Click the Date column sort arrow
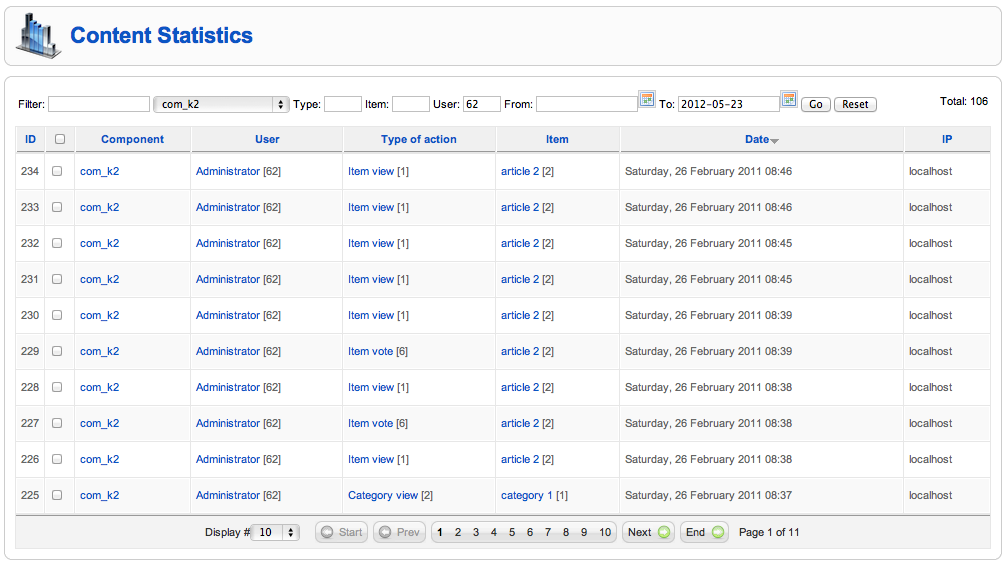Viewport: 1008px width, 564px height. tap(775, 141)
